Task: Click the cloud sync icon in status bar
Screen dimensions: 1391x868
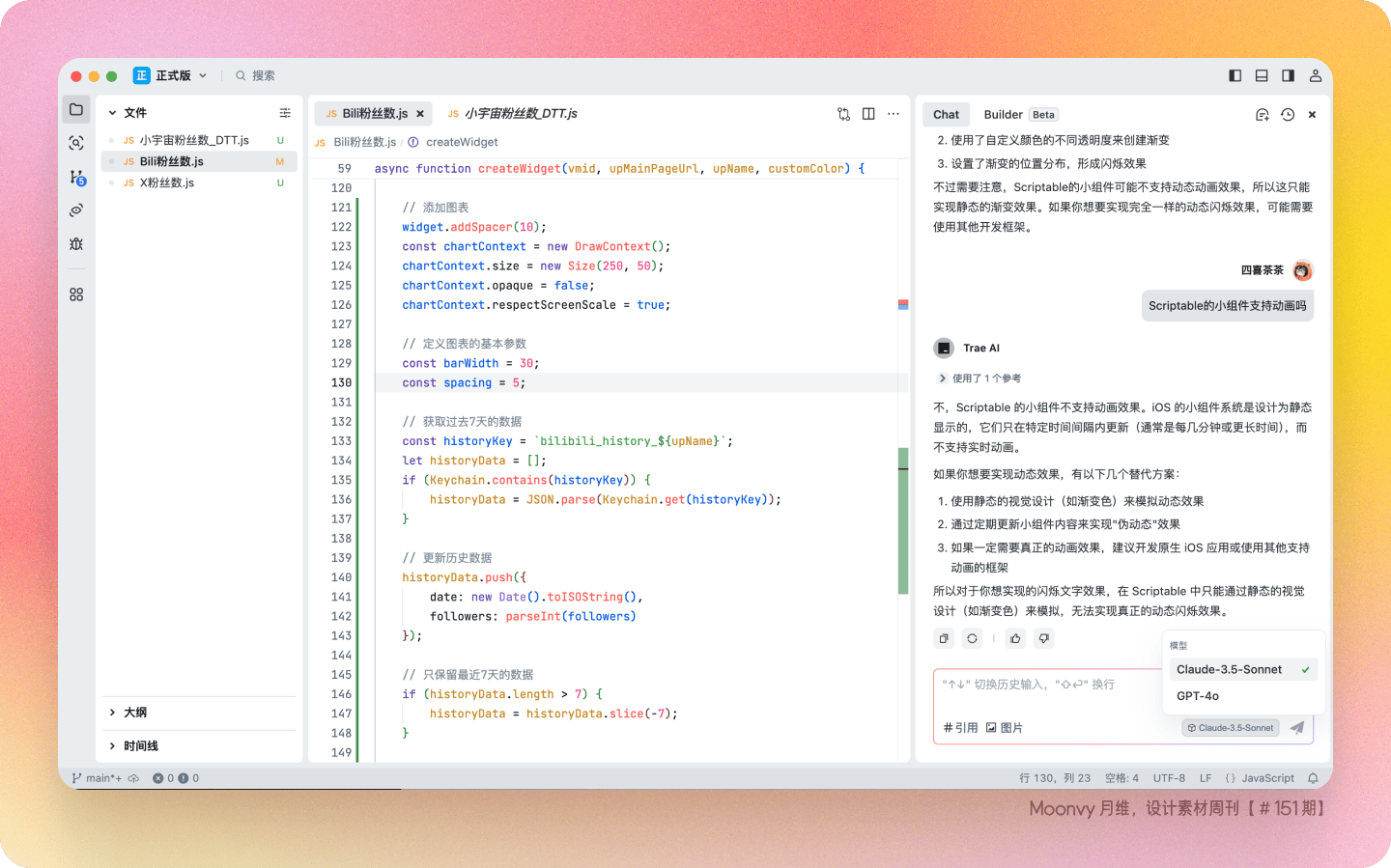Action: [x=133, y=778]
